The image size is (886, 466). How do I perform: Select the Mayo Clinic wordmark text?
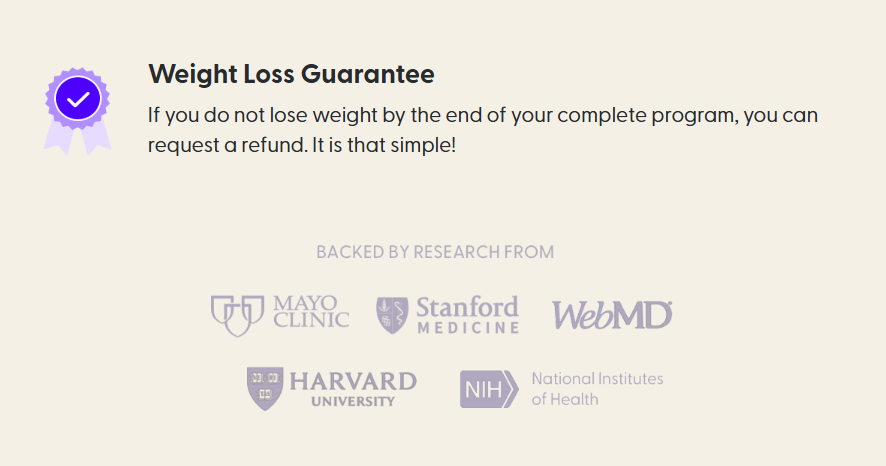coord(311,311)
